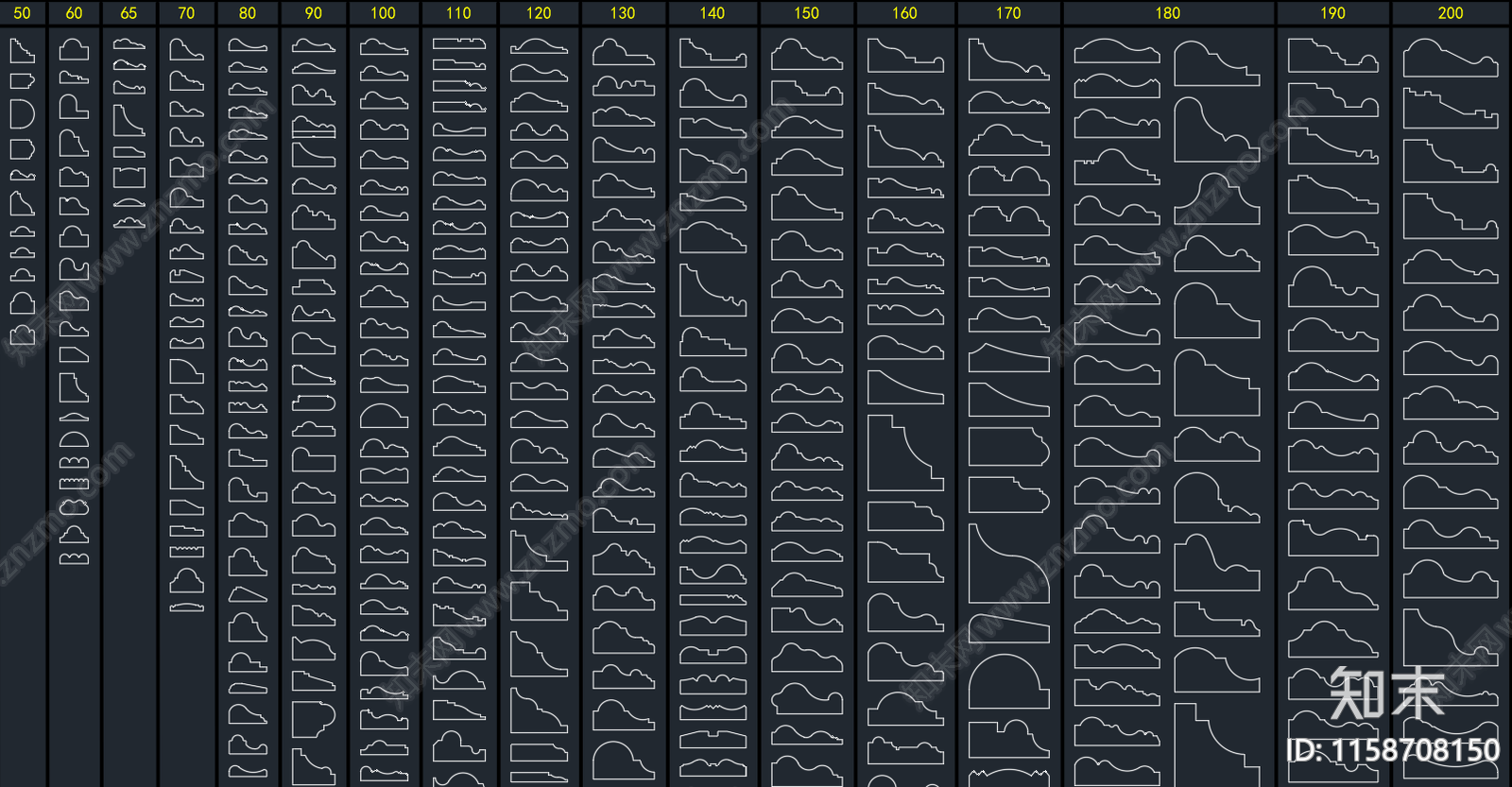The width and height of the screenshot is (1512, 787).
Task: Select the large D-shaped profile in column 50
Action: pyautogui.click(x=22, y=114)
